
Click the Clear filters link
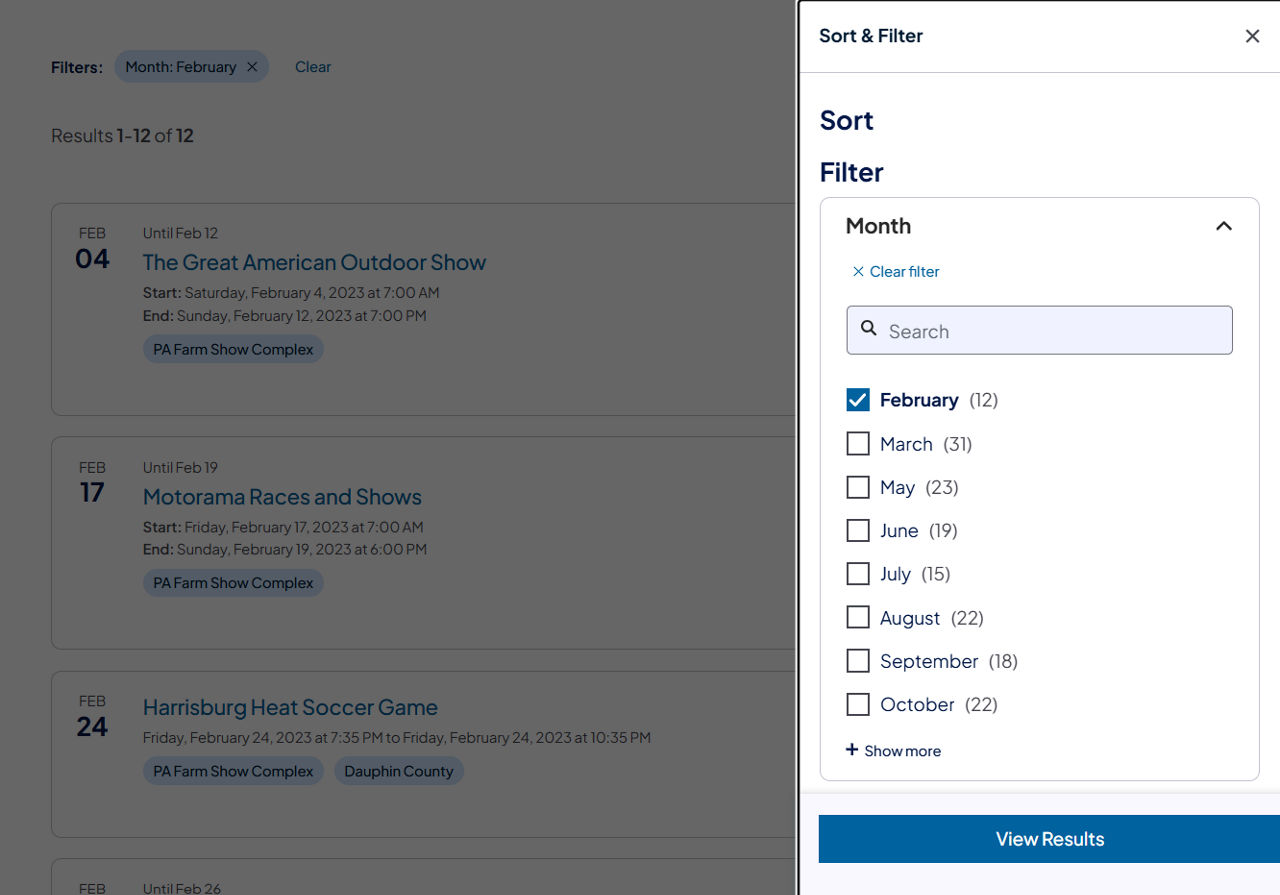[x=313, y=67]
